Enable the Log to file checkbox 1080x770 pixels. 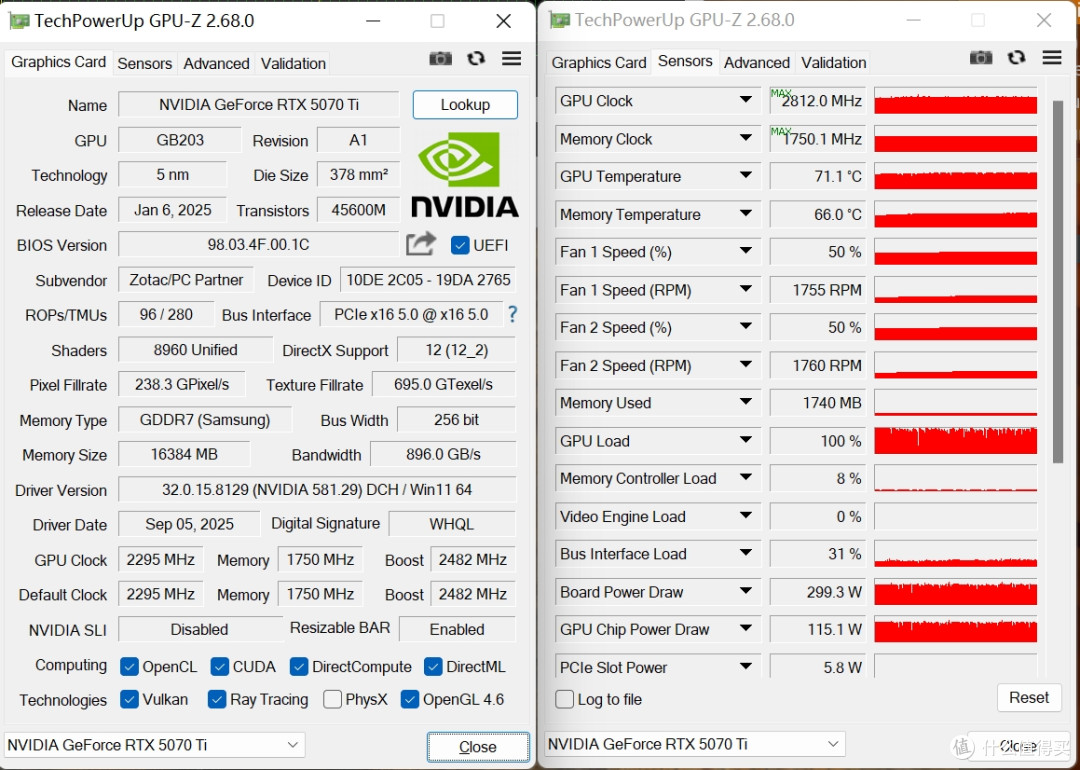click(564, 699)
